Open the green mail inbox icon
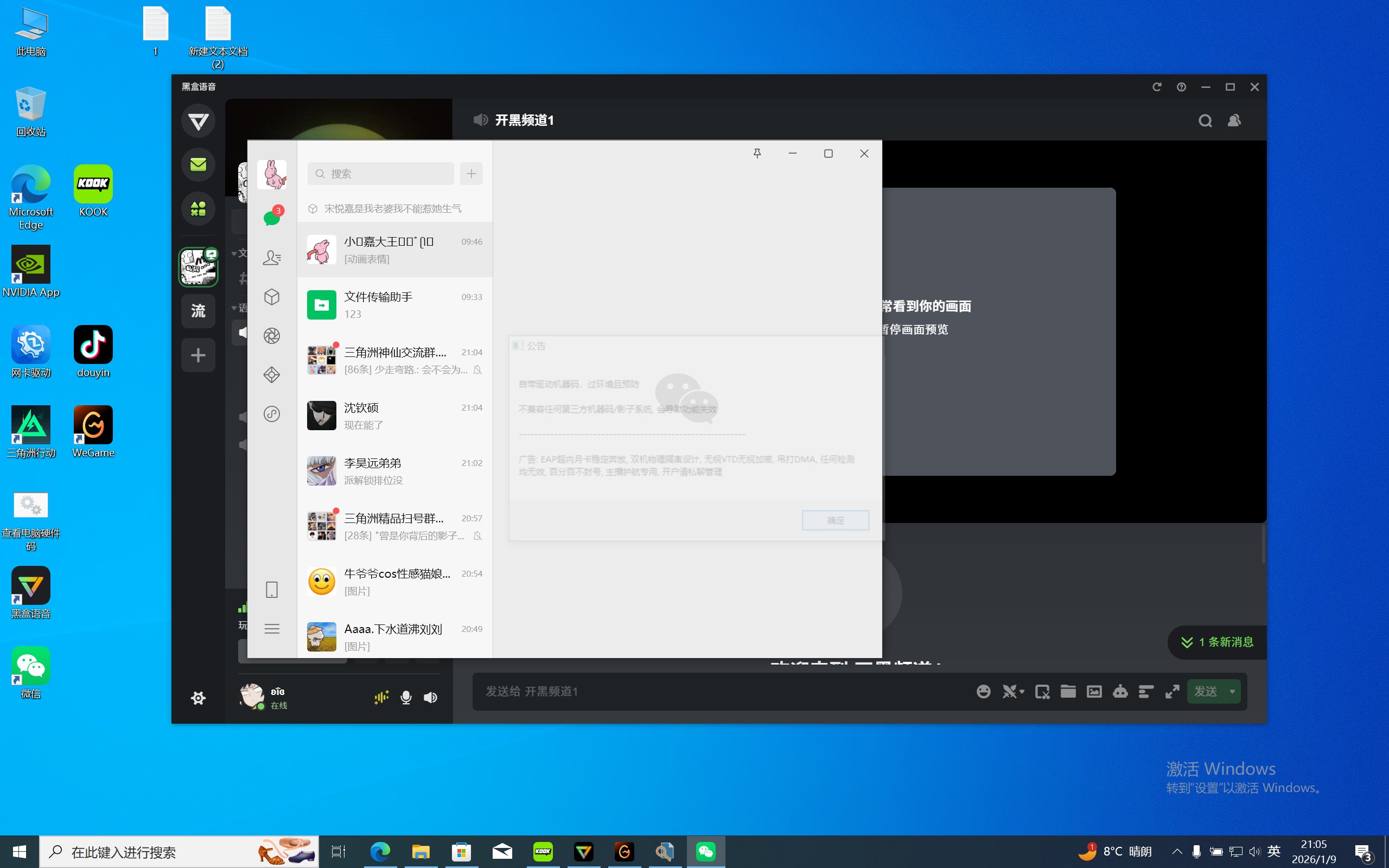Viewport: 1389px width, 868px height. (198, 165)
